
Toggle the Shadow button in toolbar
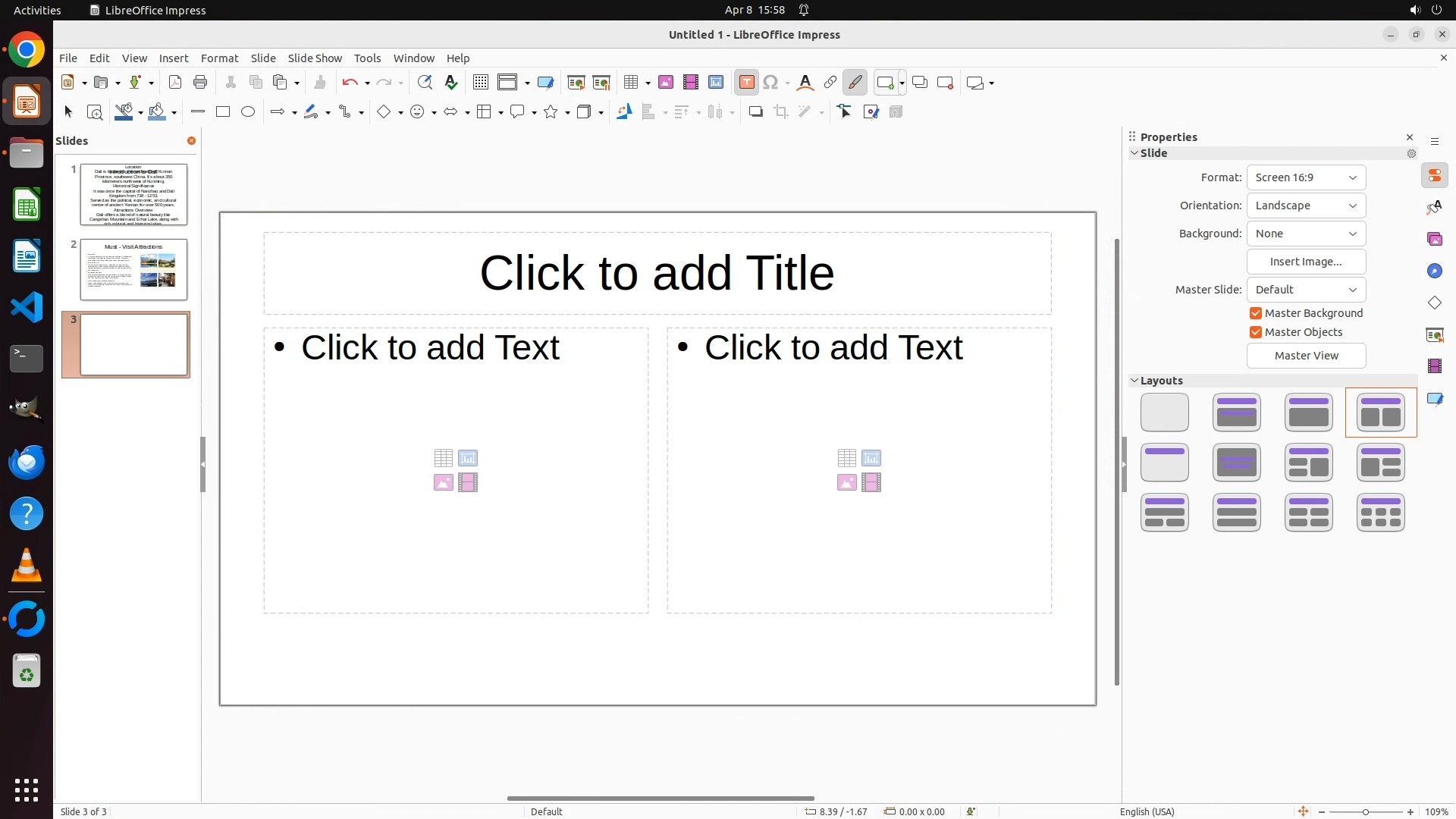755,112
